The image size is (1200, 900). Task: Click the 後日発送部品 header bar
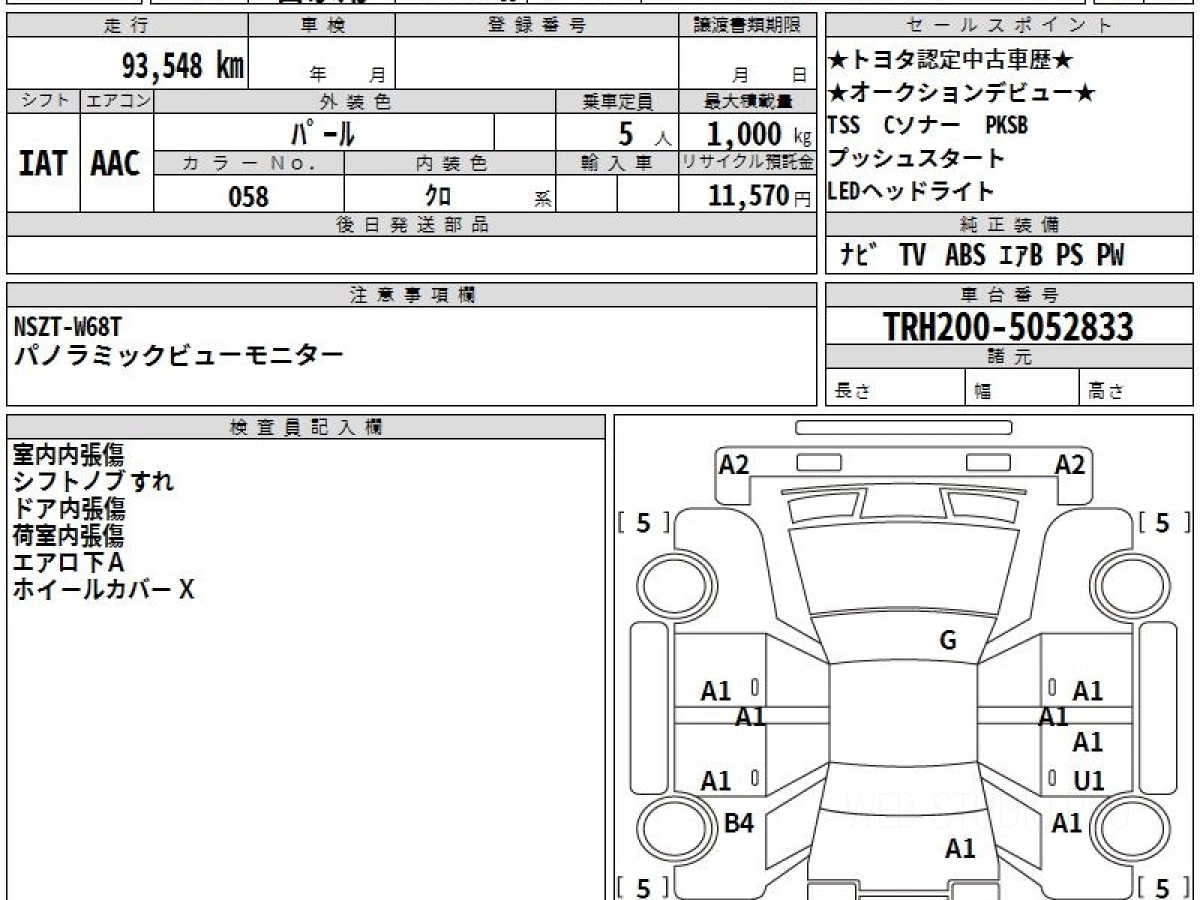[x=411, y=224]
